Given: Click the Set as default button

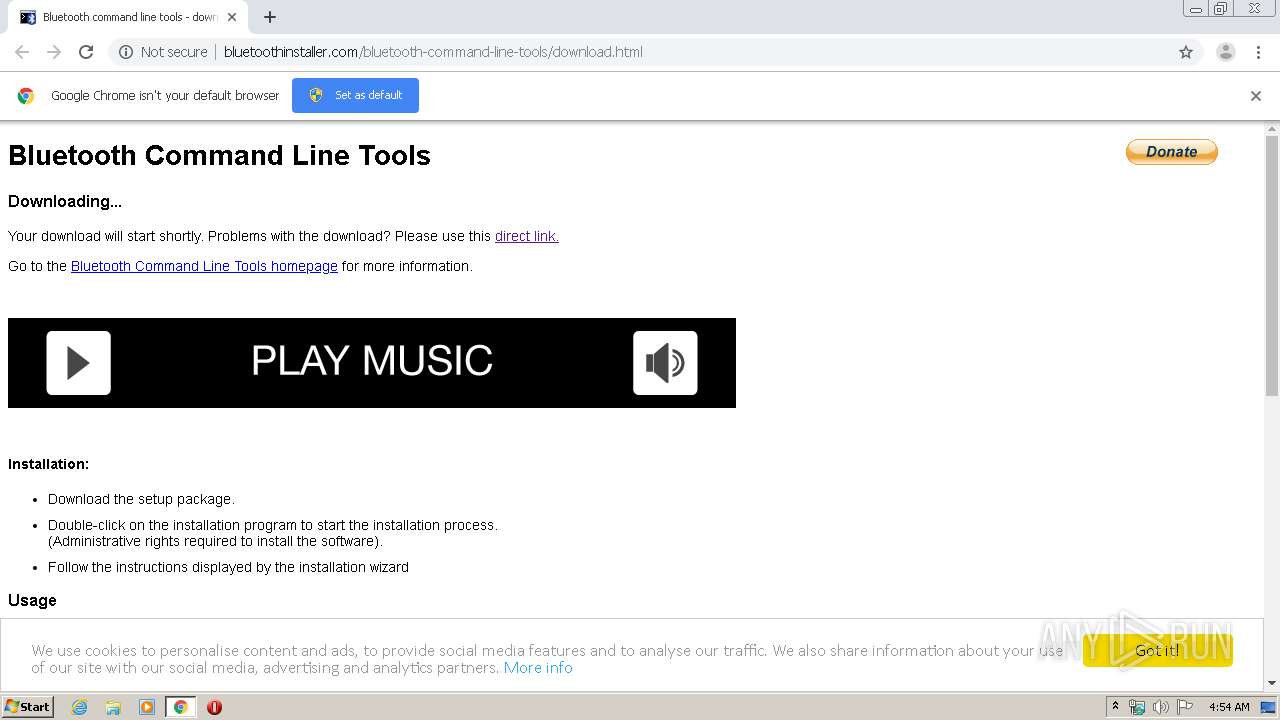Looking at the screenshot, I should 355,95.
